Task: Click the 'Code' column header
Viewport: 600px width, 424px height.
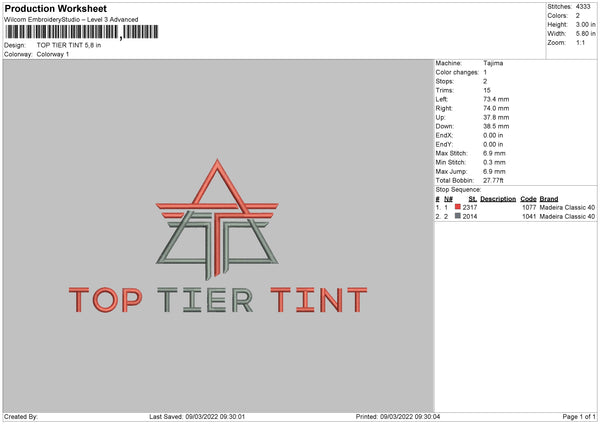Action: [x=528, y=199]
